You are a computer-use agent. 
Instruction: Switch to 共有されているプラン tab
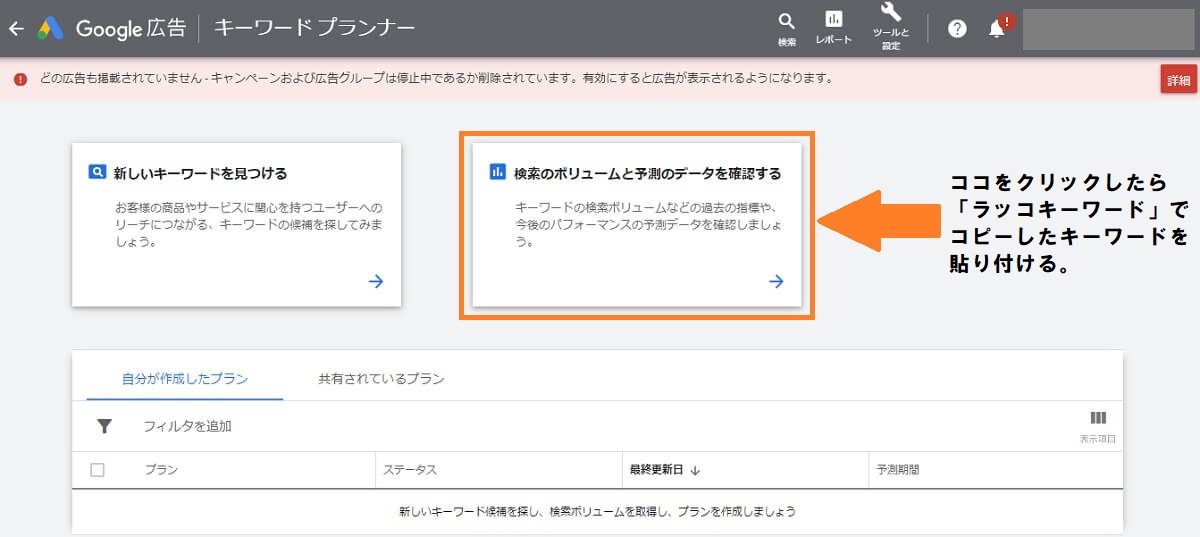(x=381, y=379)
